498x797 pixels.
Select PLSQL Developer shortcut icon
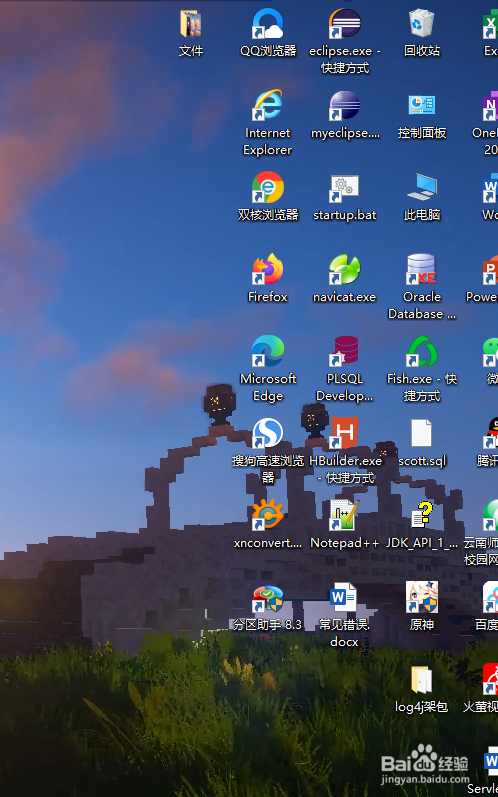345,351
